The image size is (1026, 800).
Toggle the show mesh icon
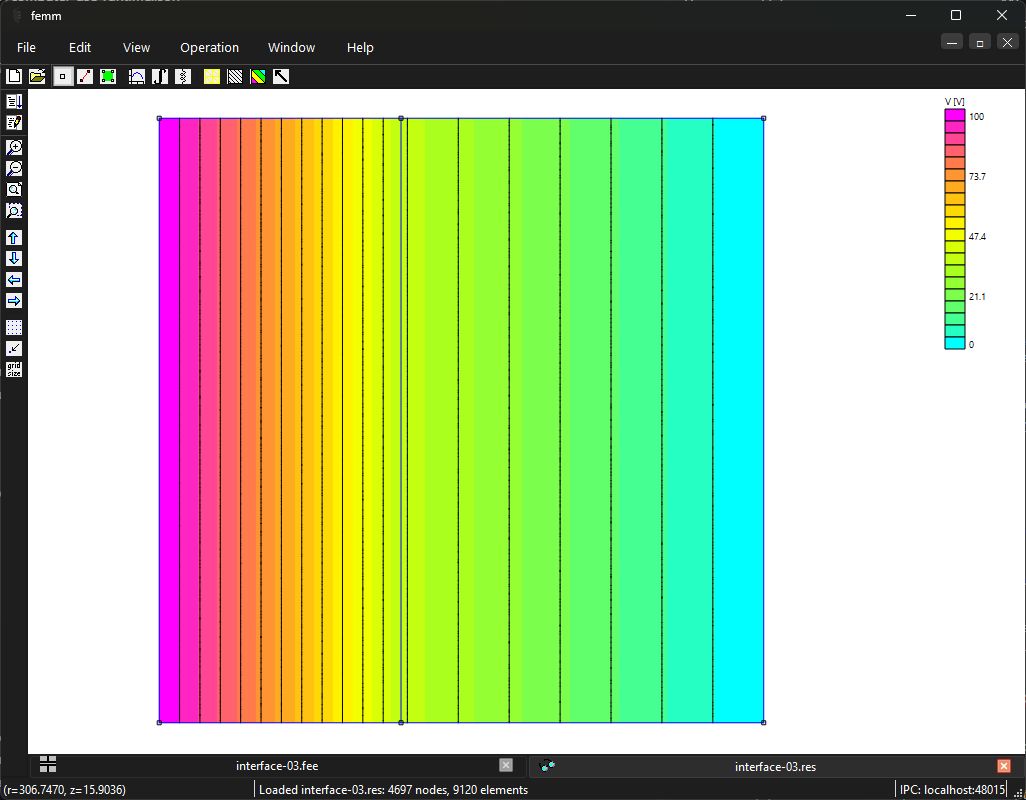point(211,77)
